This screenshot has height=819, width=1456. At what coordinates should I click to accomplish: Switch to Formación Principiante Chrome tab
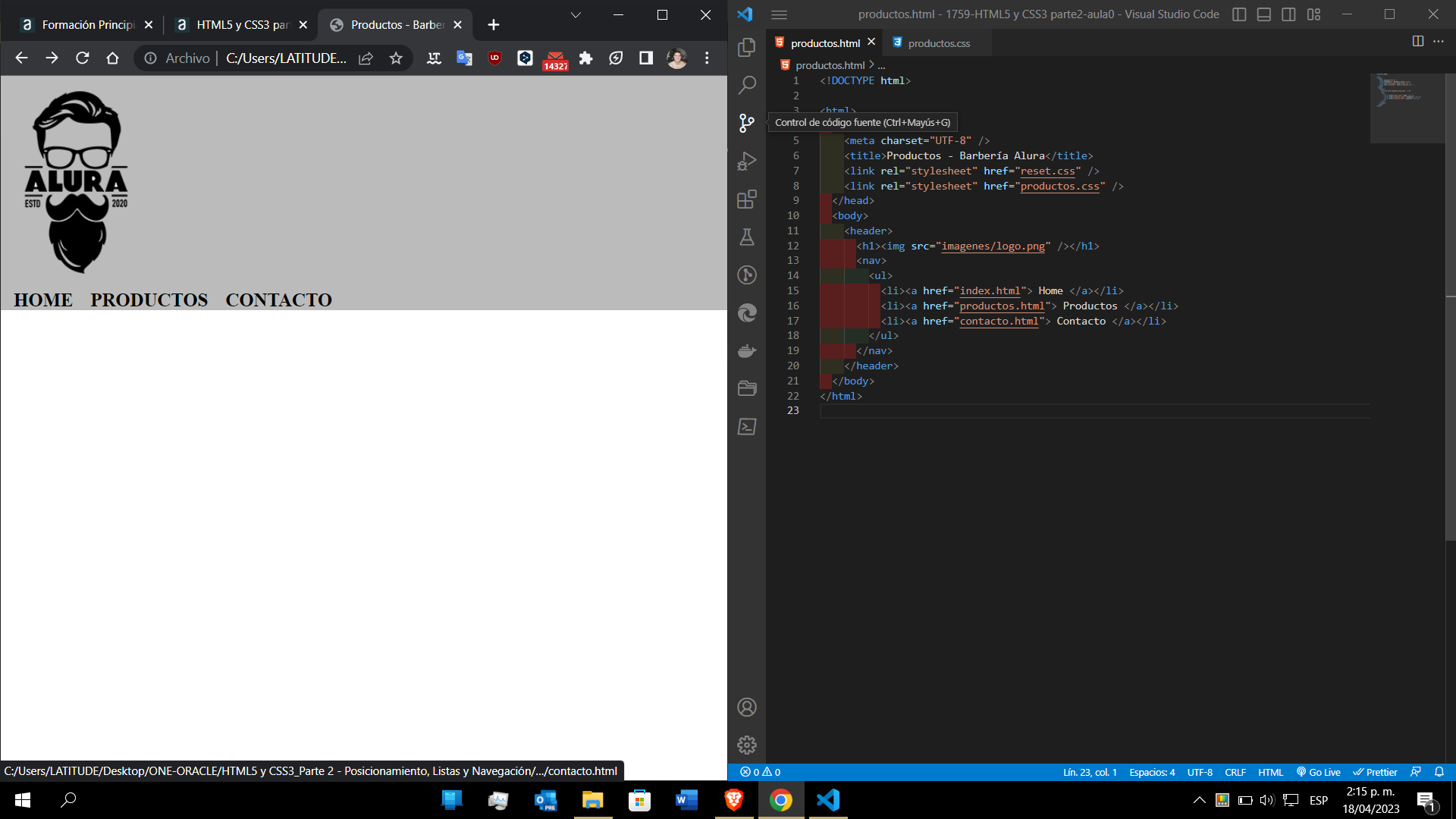(x=86, y=25)
